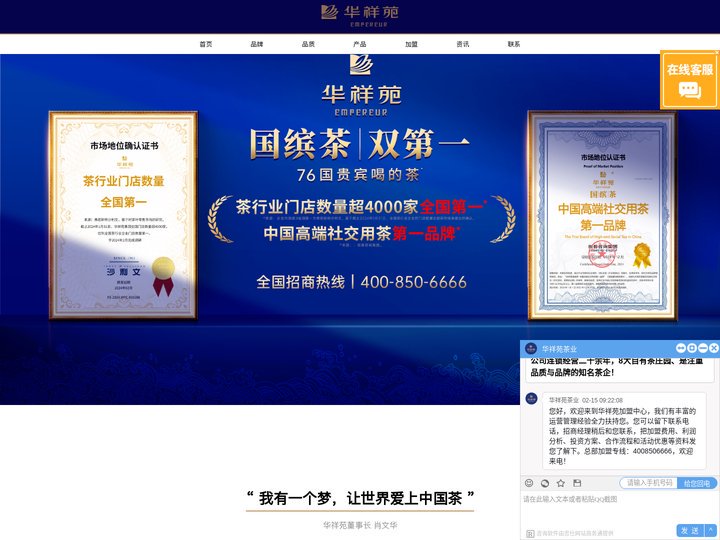Click the provider icon at chat bottom
Screen dimensions: 720x540
point(530,533)
